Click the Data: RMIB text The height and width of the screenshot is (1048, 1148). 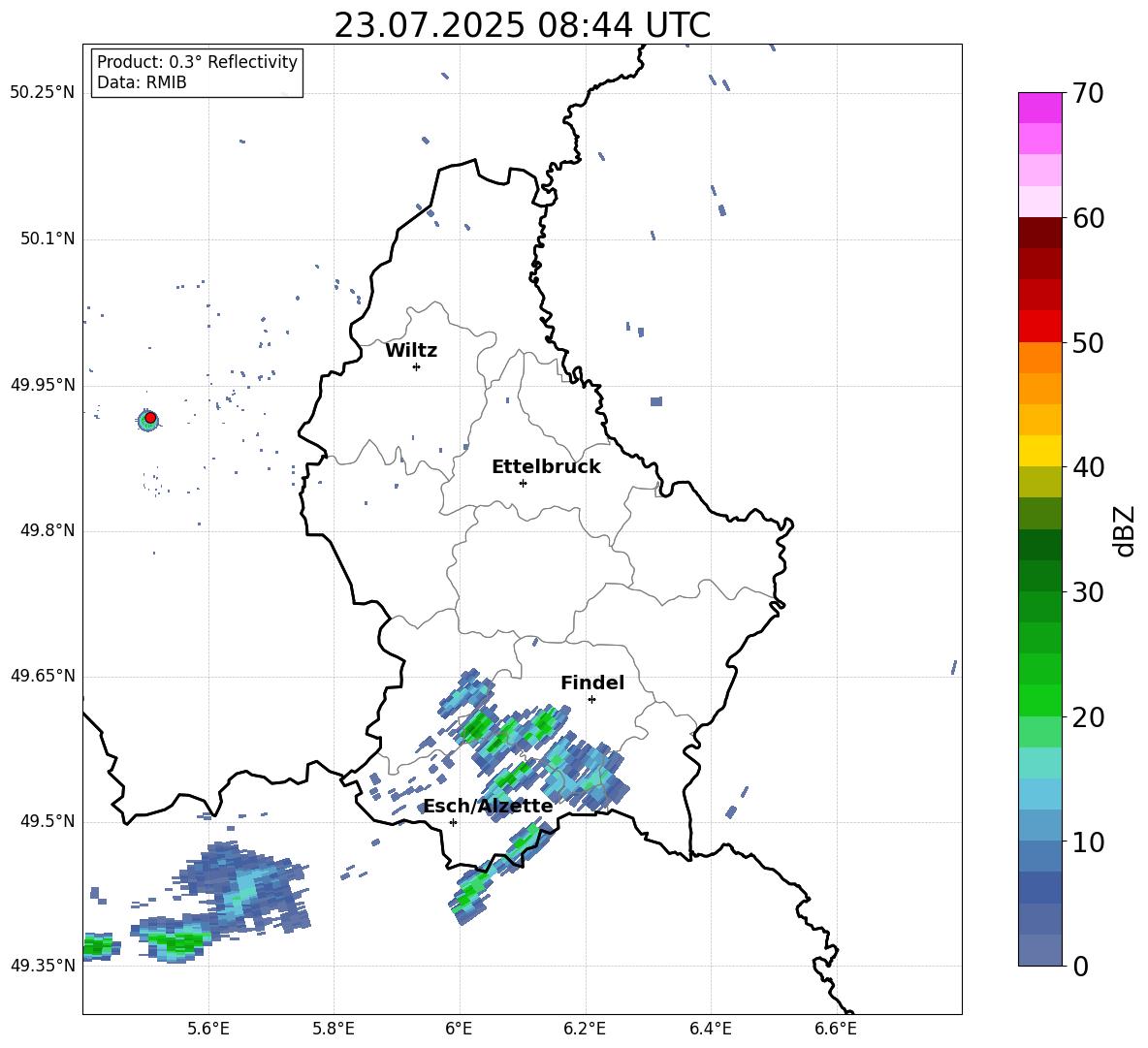click(142, 82)
